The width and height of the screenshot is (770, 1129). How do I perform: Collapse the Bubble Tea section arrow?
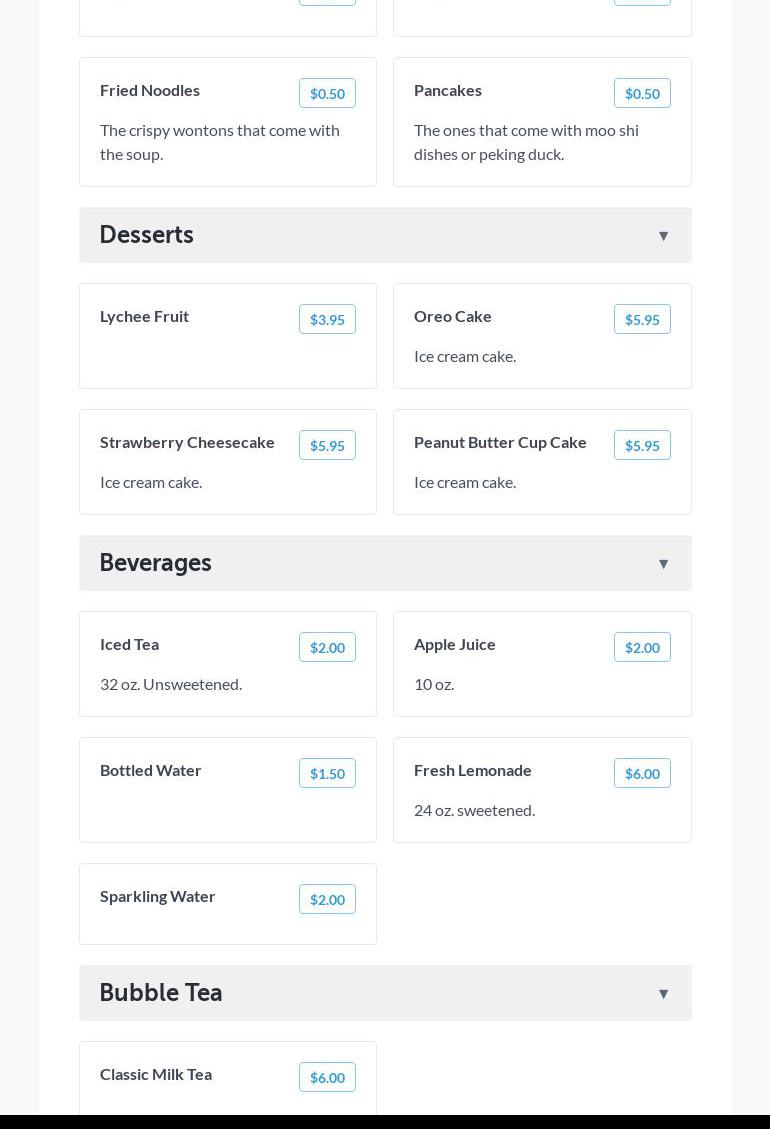[x=663, y=994]
